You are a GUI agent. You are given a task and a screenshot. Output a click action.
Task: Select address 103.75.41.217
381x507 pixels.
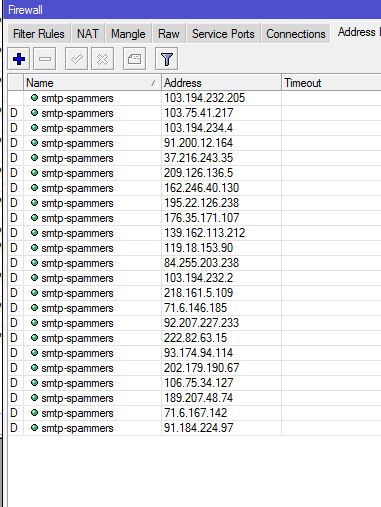(x=198, y=113)
